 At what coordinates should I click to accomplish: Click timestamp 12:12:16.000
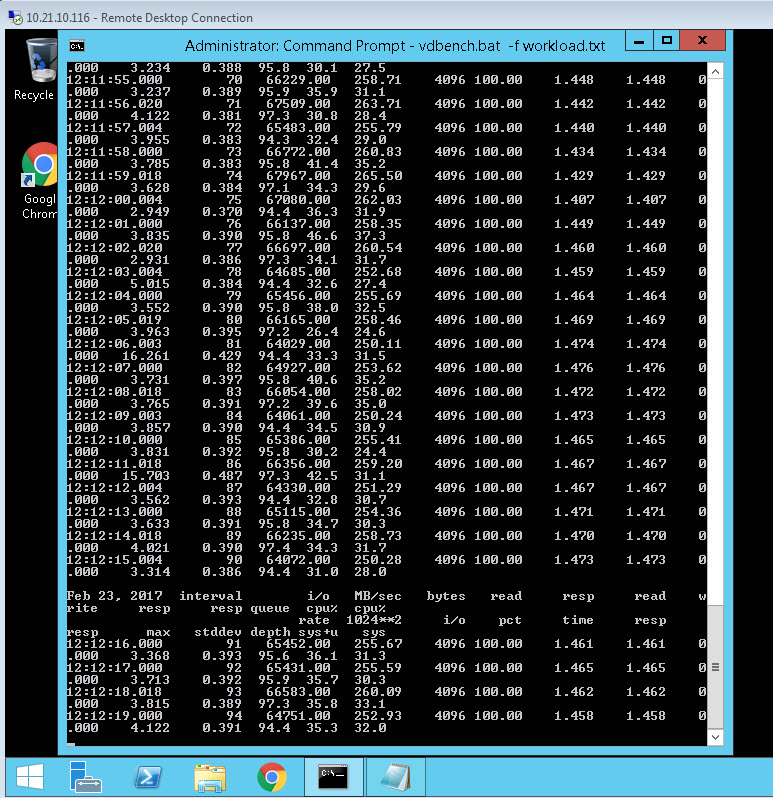pyautogui.click(x=114, y=644)
